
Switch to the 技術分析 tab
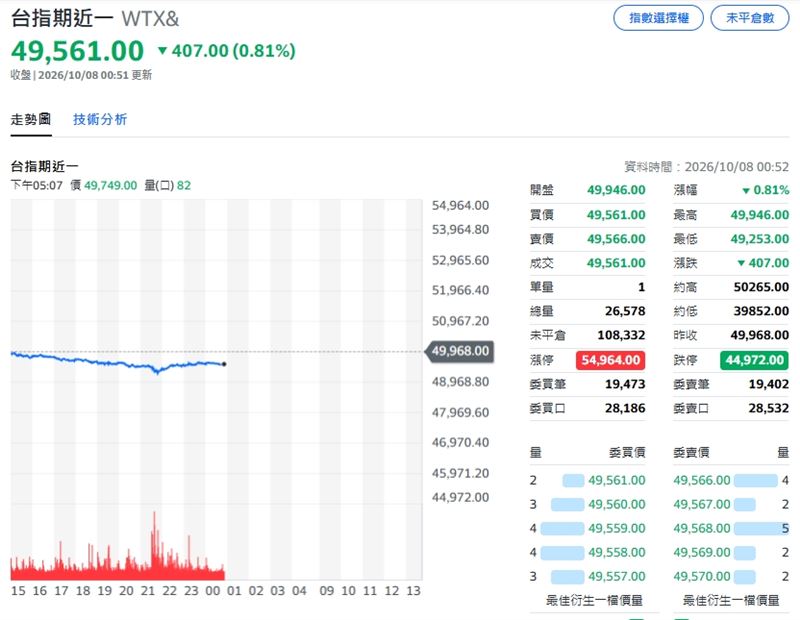[100, 119]
